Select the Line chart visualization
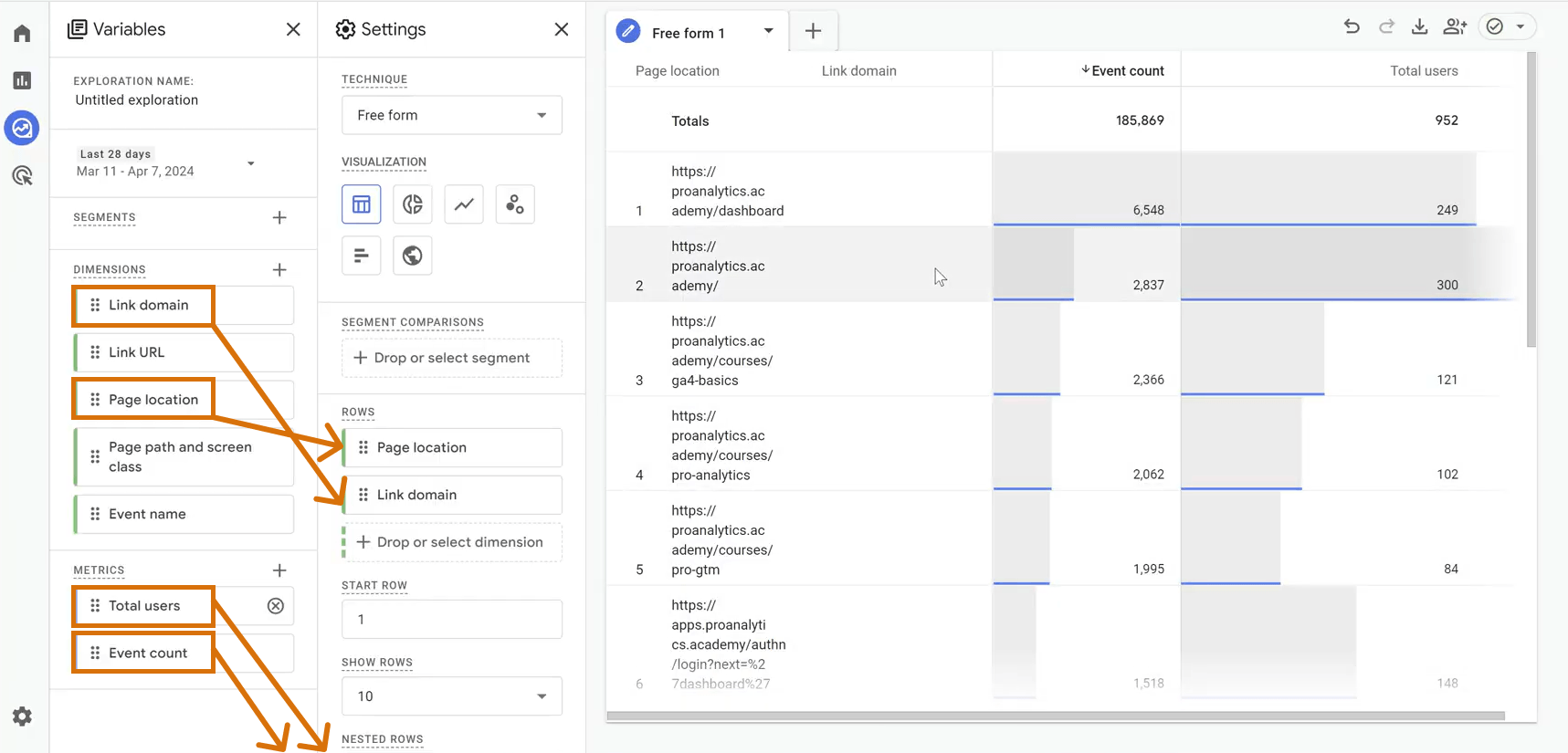Viewport: 1568px width, 753px height. [x=464, y=204]
